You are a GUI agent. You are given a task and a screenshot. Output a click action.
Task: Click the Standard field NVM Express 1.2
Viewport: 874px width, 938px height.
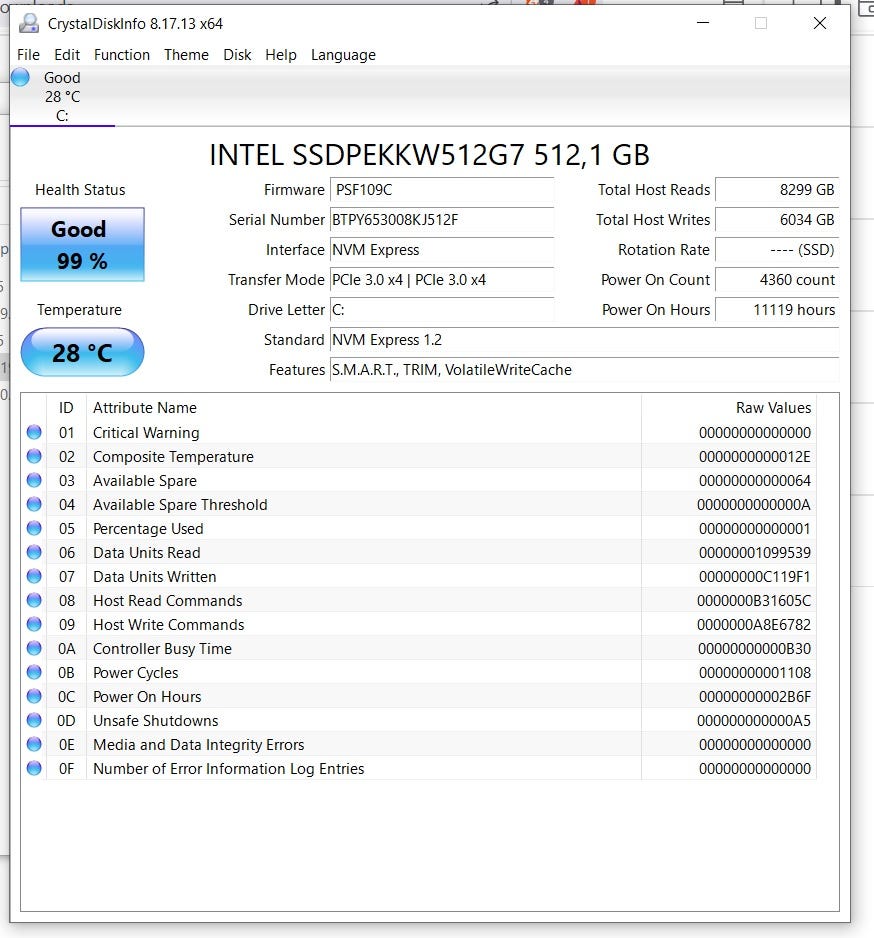584,339
